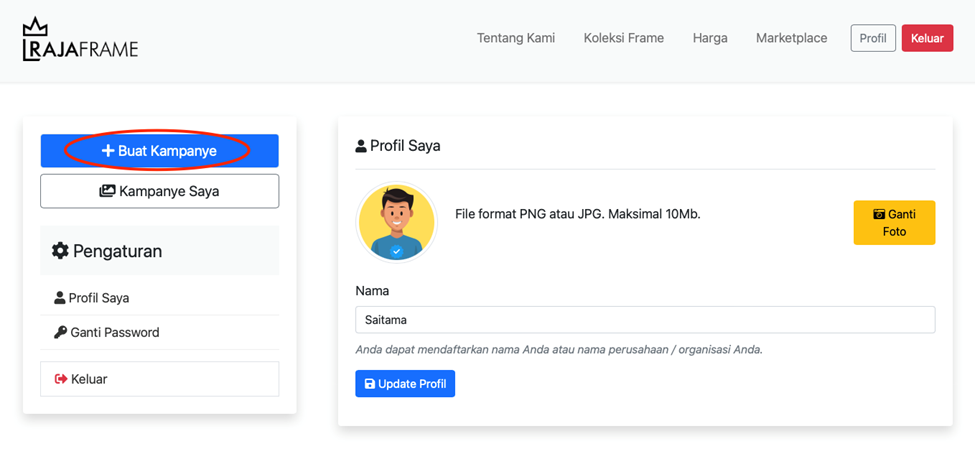Go to Koleksi Frame in the navbar
Image resolution: width=975 pixels, height=449 pixels.
pyautogui.click(x=623, y=38)
